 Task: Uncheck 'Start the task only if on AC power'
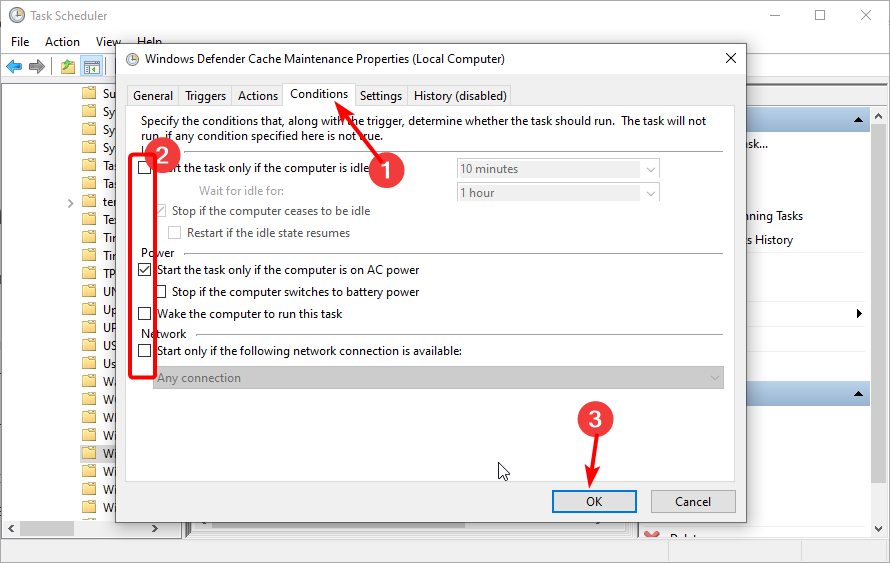click(145, 270)
